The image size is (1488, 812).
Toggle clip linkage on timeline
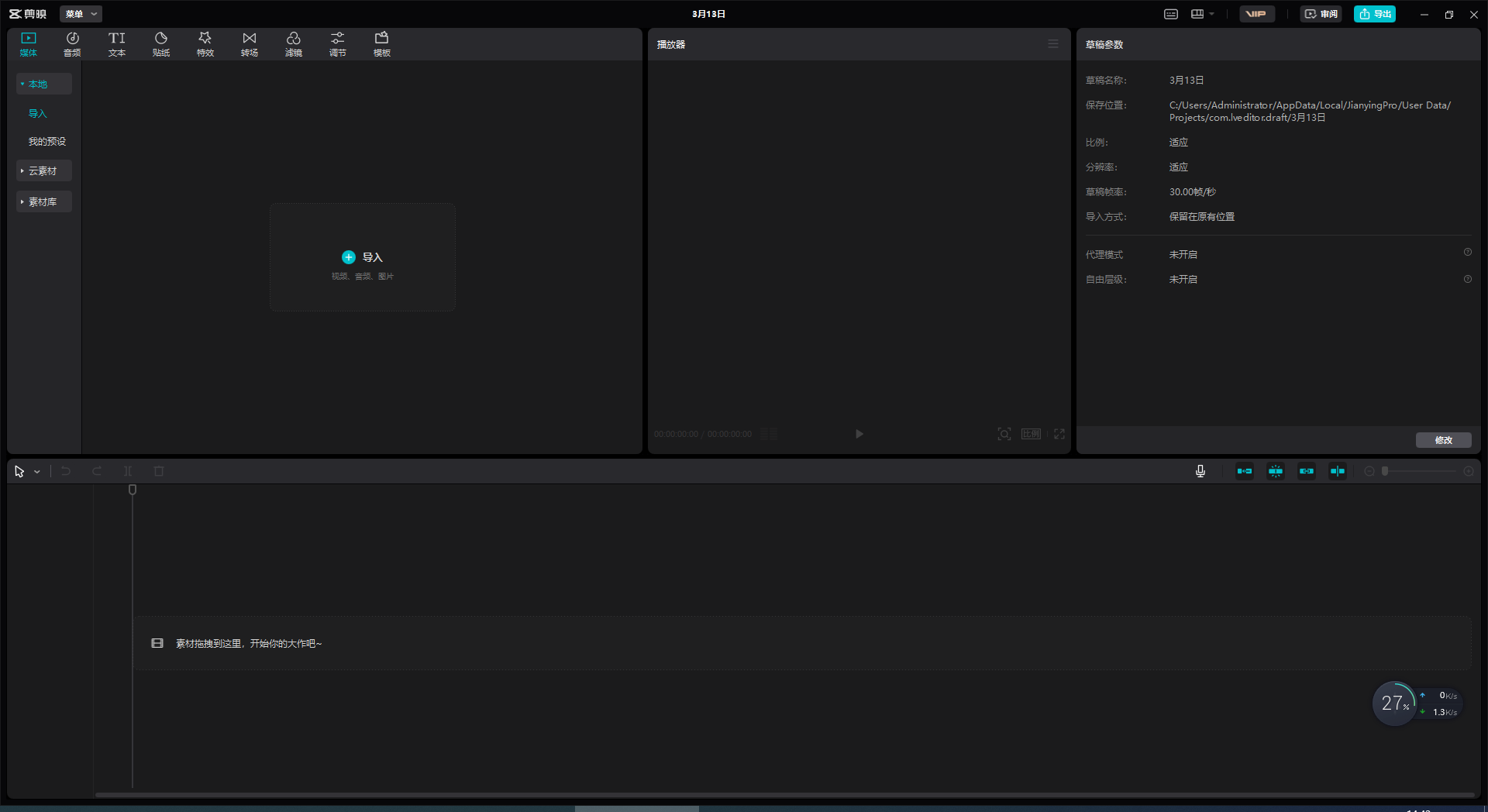point(1307,471)
